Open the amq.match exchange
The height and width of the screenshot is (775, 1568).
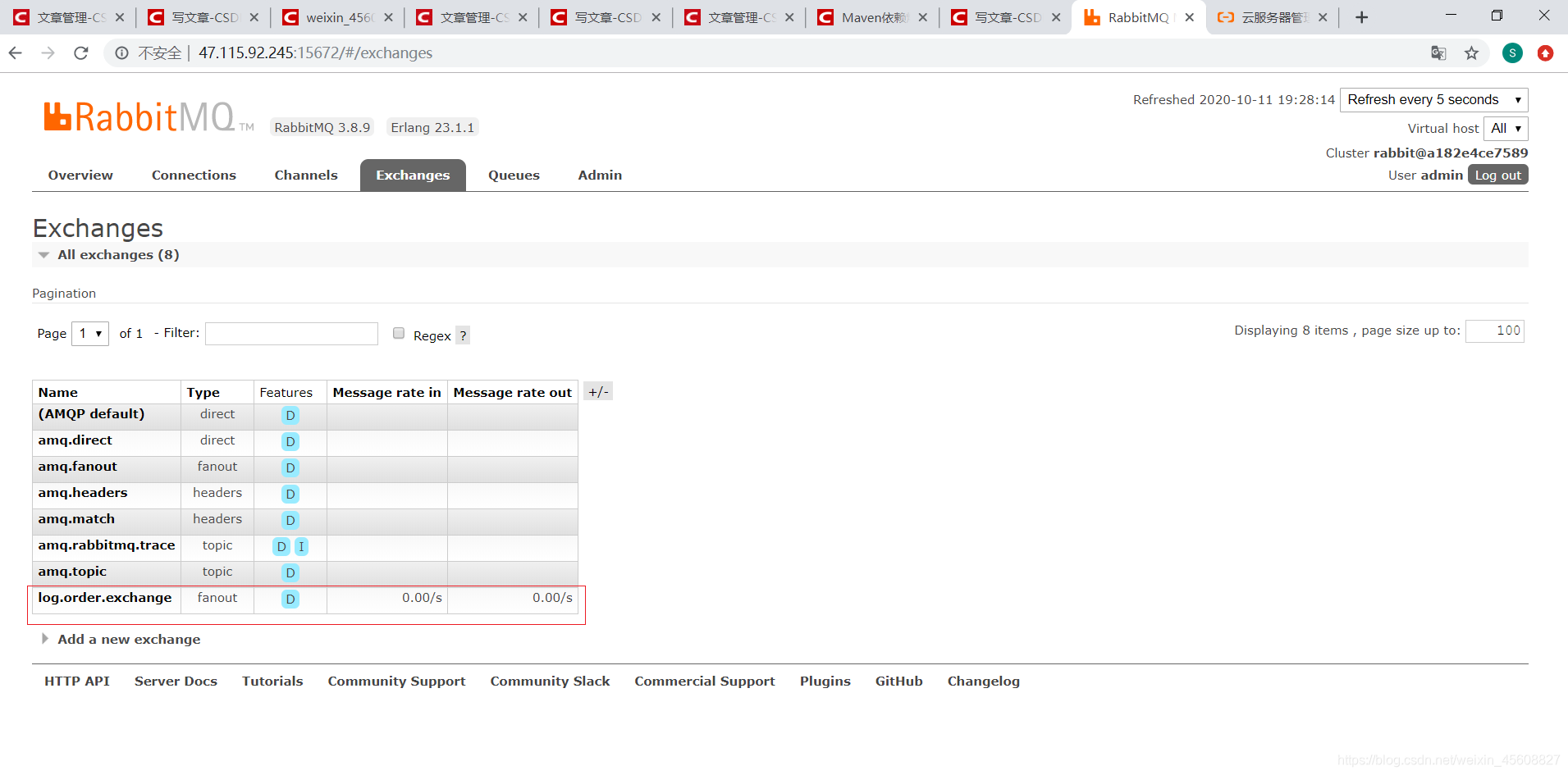[x=76, y=519]
